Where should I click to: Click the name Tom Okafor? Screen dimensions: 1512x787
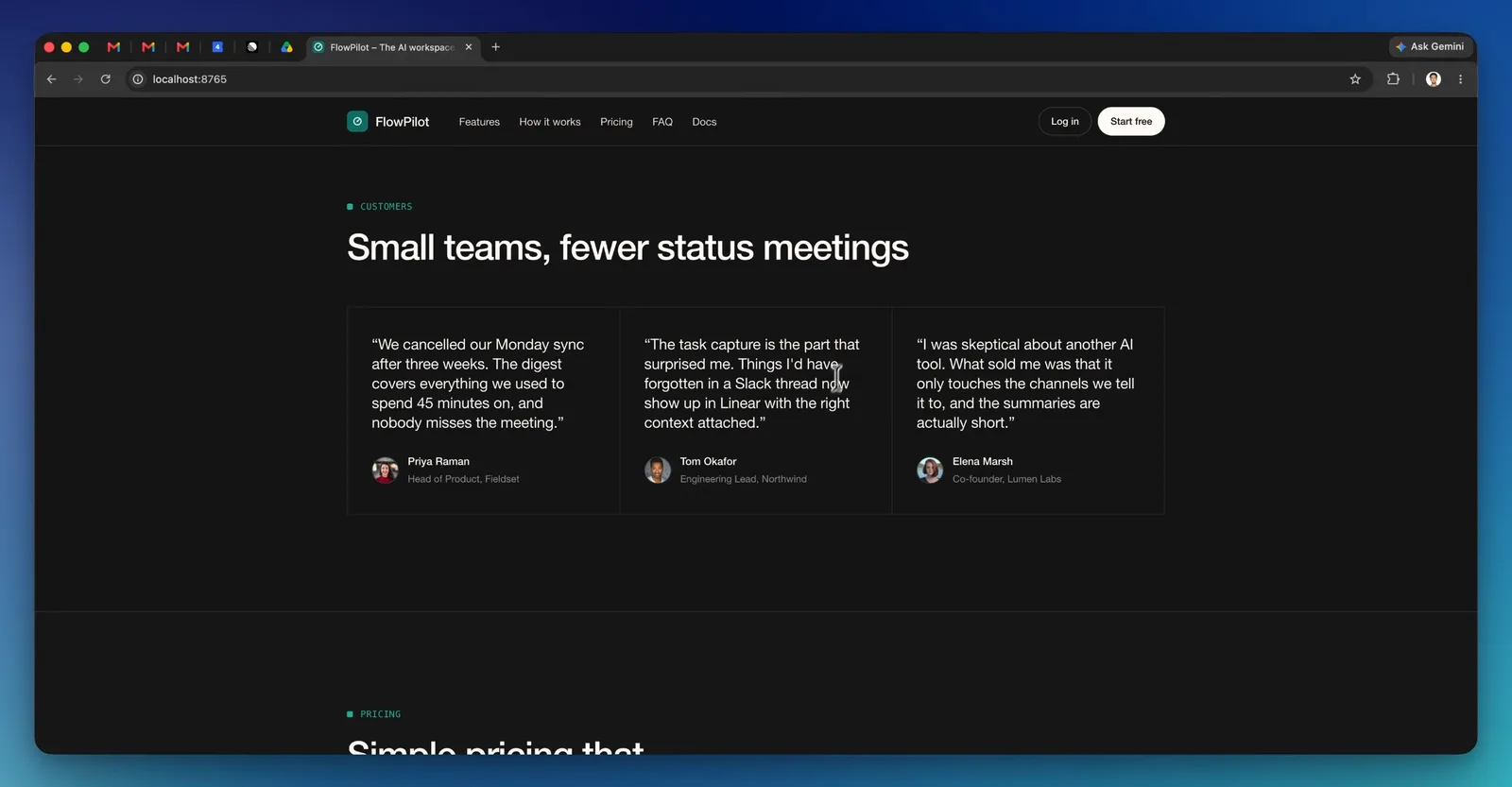click(x=708, y=461)
